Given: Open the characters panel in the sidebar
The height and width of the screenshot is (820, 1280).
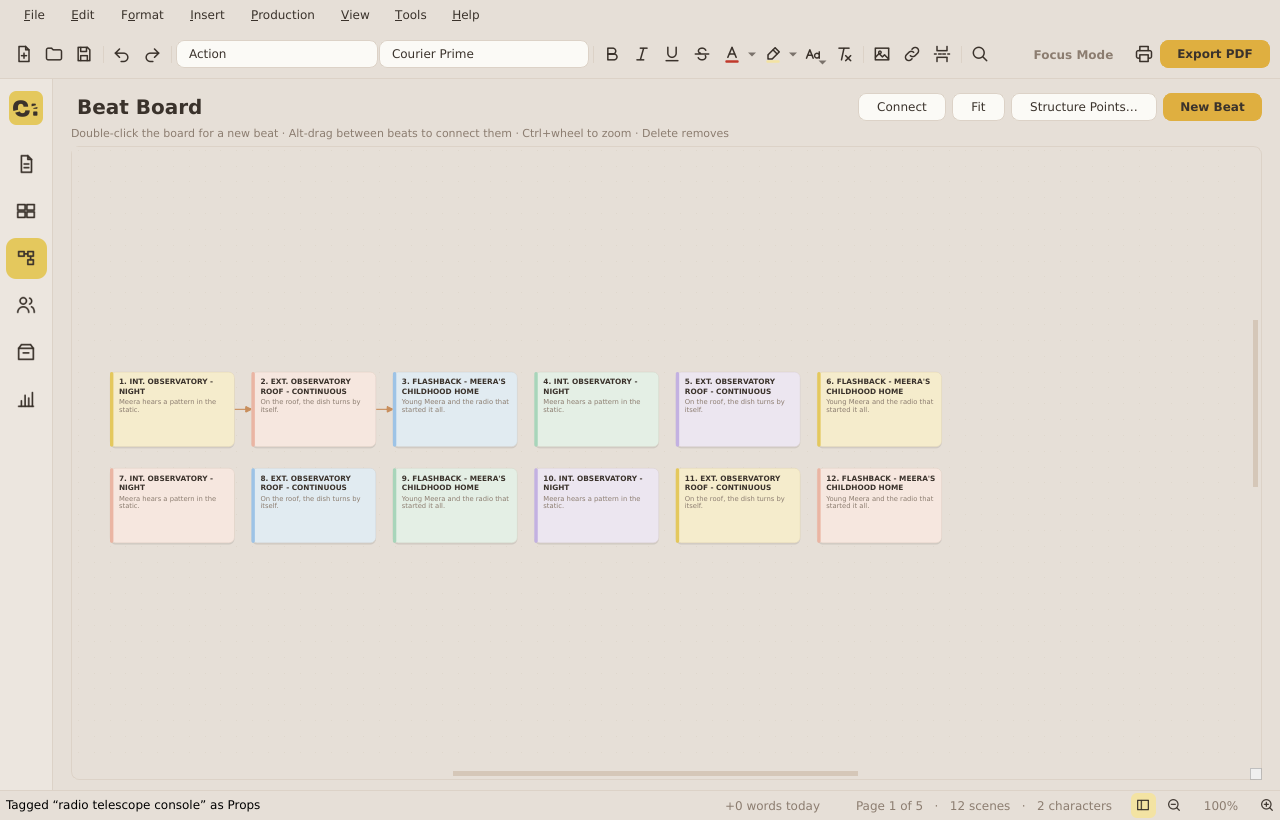Looking at the screenshot, I should click(x=26, y=305).
